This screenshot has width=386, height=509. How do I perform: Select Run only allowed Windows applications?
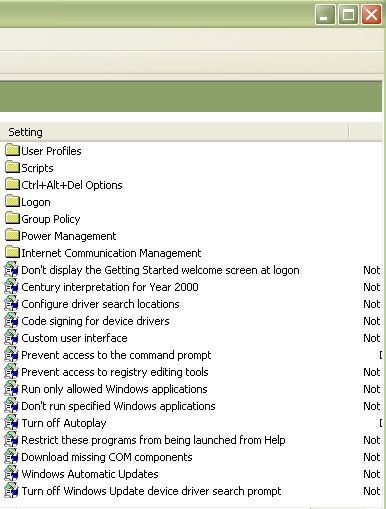(x=114, y=389)
